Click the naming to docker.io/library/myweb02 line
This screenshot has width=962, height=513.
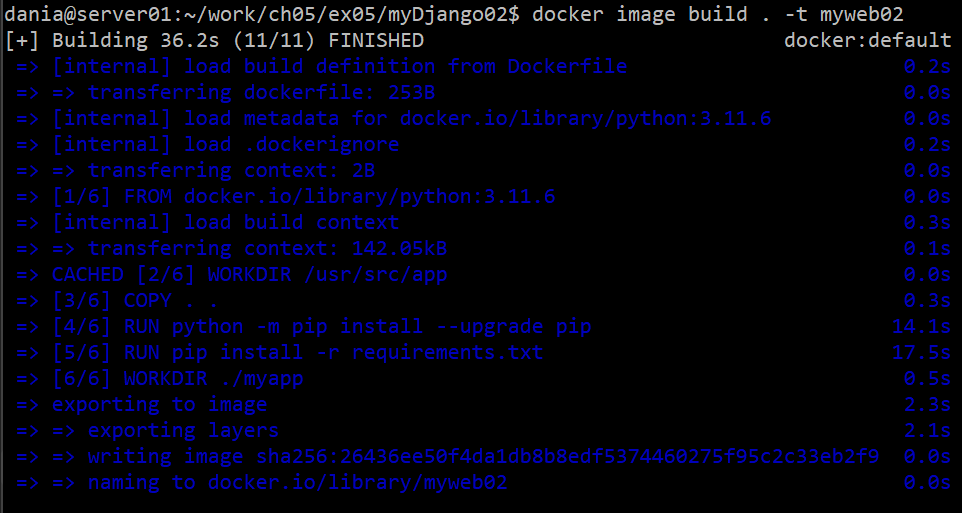(298, 483)
